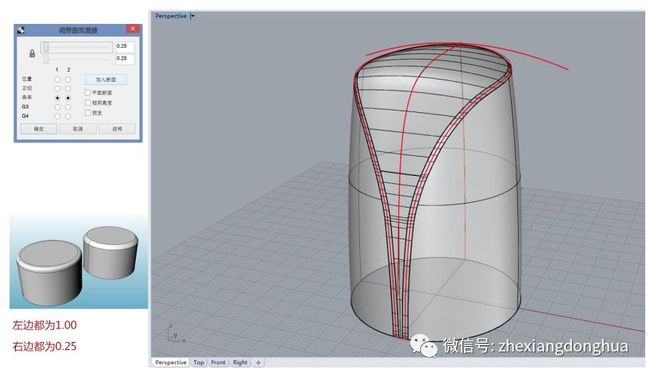Select curvature radio button in column 2
Viewport: 650px width, 377px height.
click(x=68, y=98)
